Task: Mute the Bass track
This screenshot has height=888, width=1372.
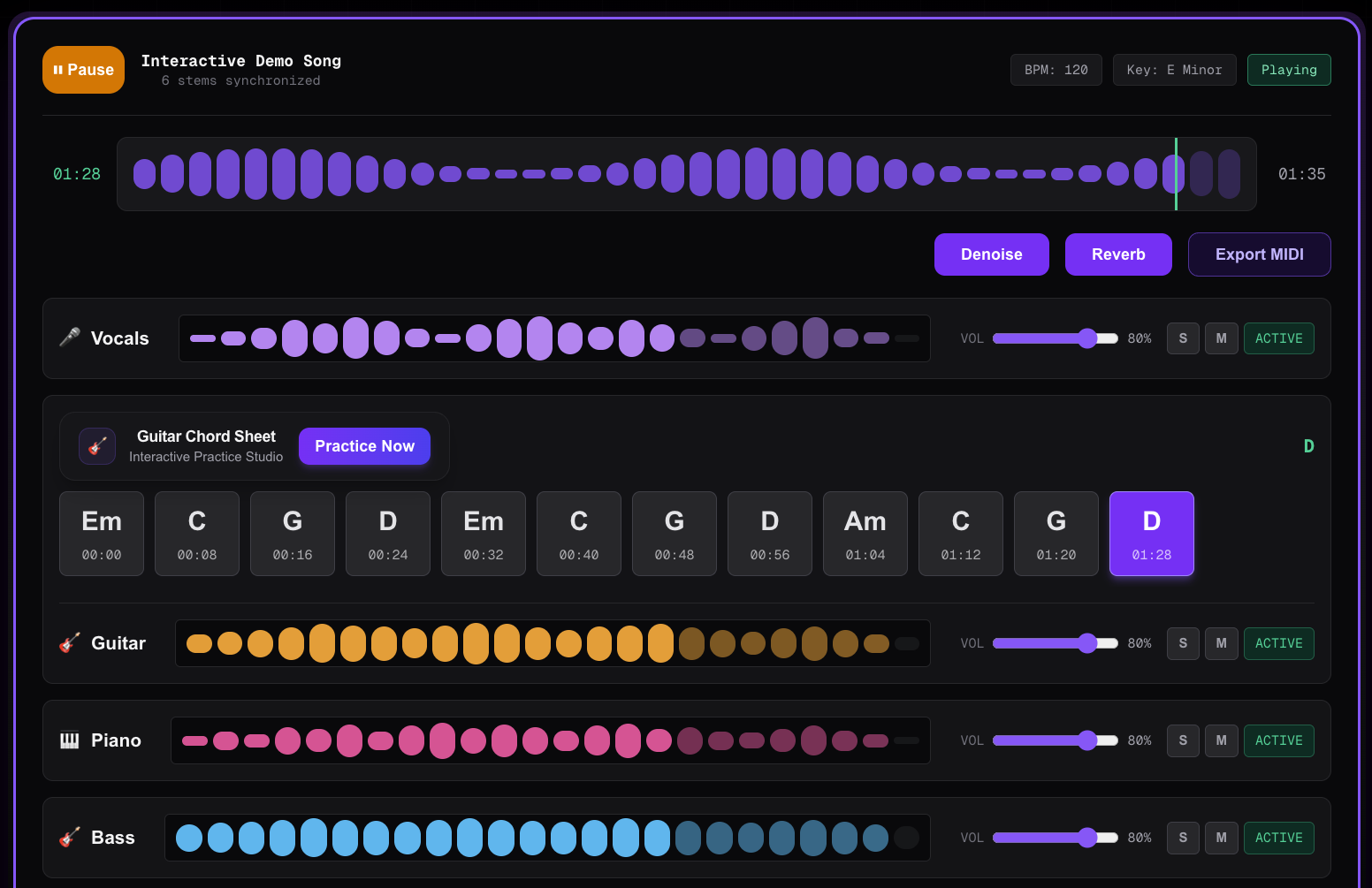Action: pyautogui.click(x=1221, y=838)
